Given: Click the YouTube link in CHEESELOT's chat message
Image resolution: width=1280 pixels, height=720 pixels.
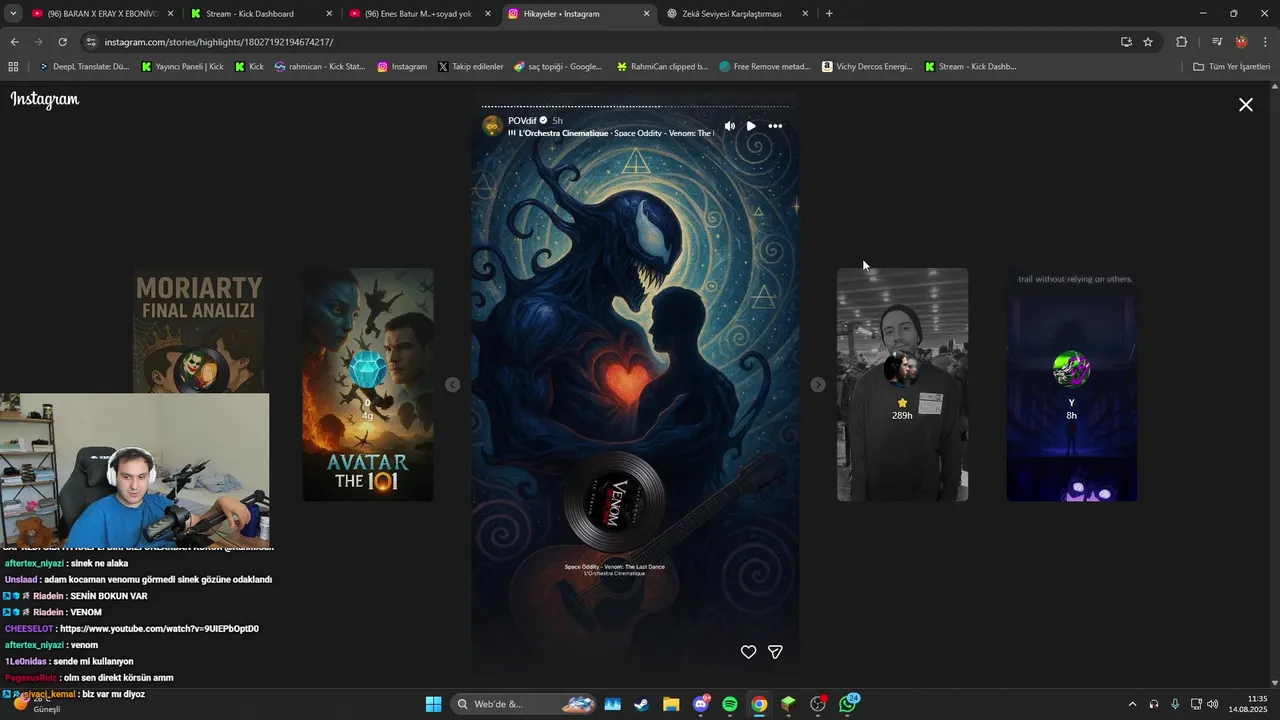Looking at the screenshot, I should pos(159,629).
